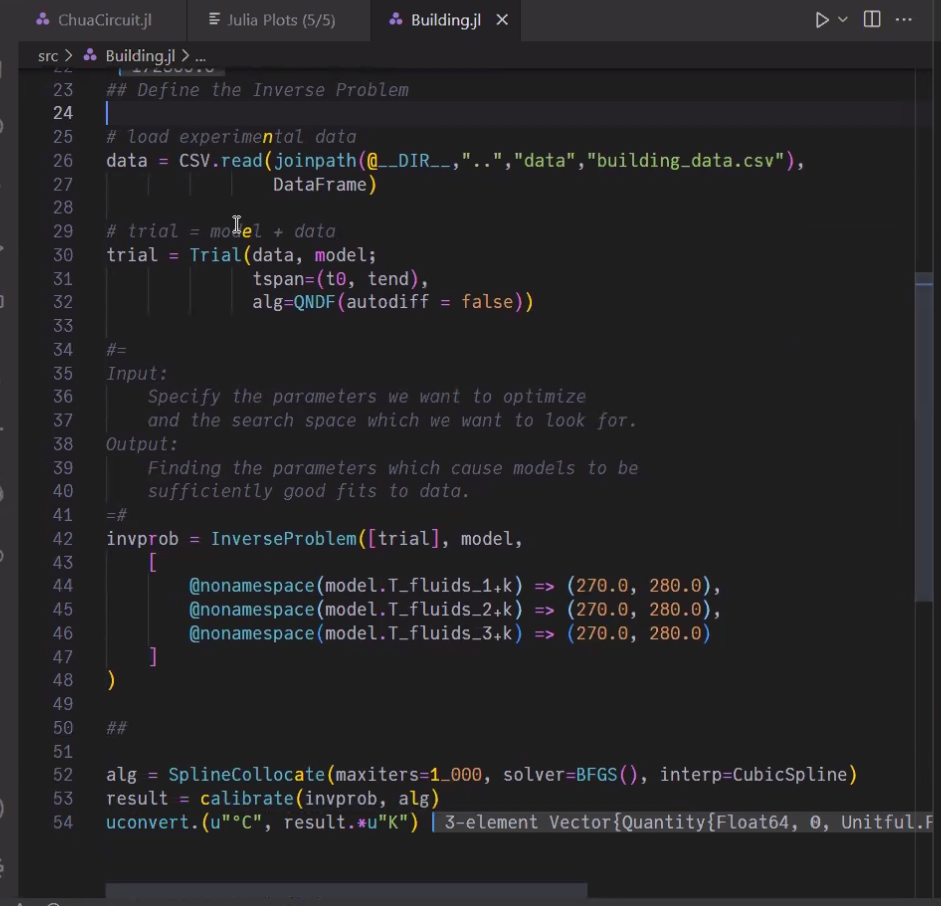The width and height of the screenshot is (941, 906).
Task: Click the false value after autodiff
Action: point(487,302)
